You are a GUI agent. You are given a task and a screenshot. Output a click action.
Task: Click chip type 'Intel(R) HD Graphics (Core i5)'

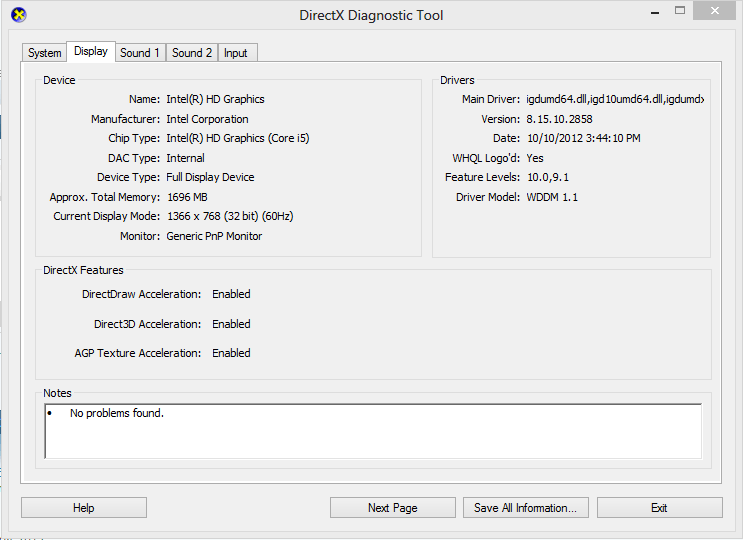tap(237, 138)
